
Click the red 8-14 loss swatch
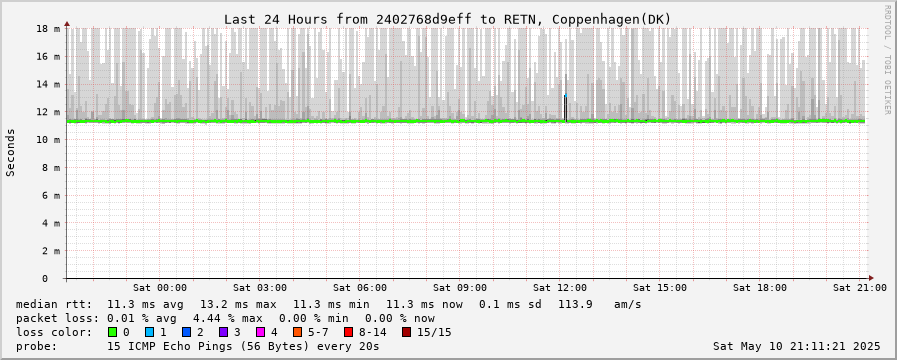[348, 332]
